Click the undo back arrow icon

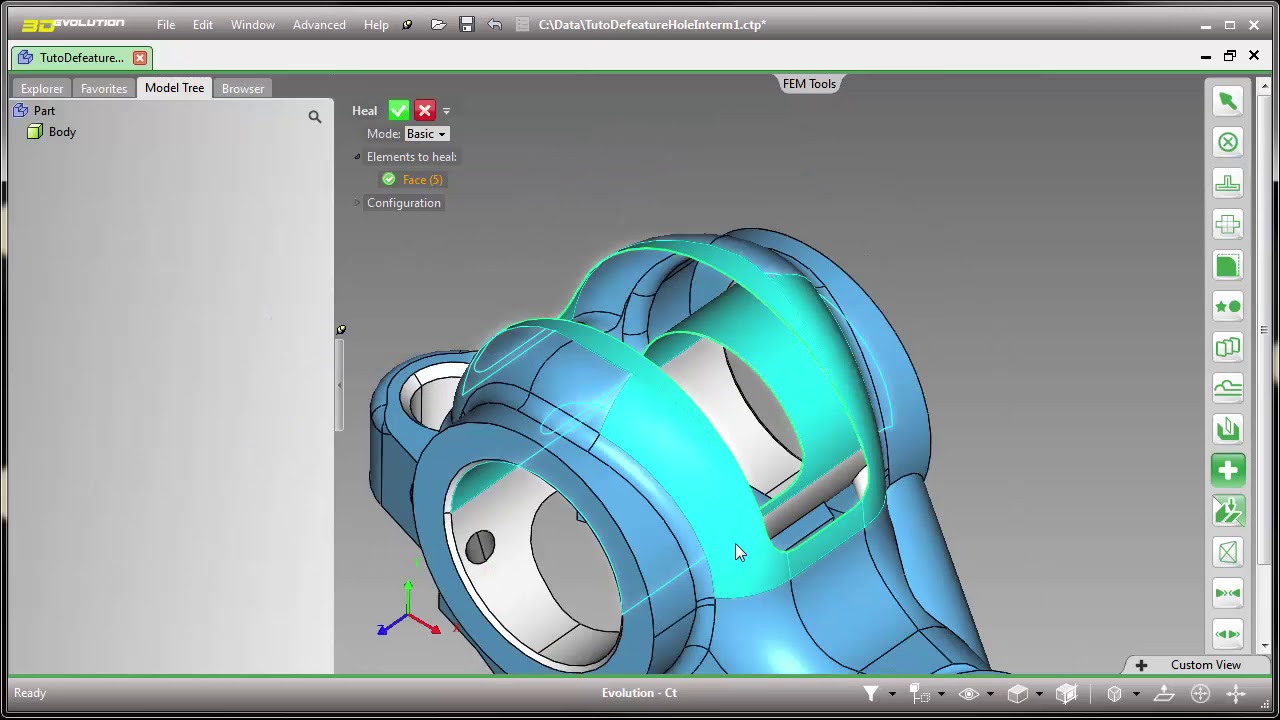coord(494,25)
